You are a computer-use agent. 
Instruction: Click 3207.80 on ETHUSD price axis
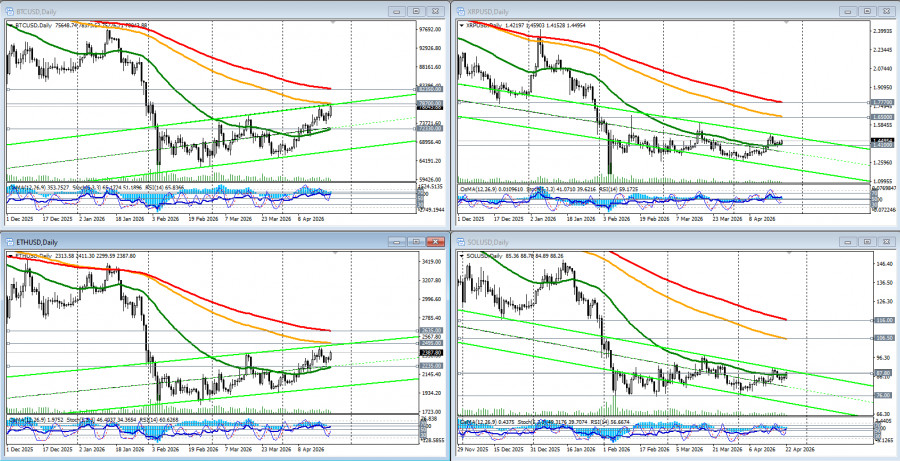point(430,280)
